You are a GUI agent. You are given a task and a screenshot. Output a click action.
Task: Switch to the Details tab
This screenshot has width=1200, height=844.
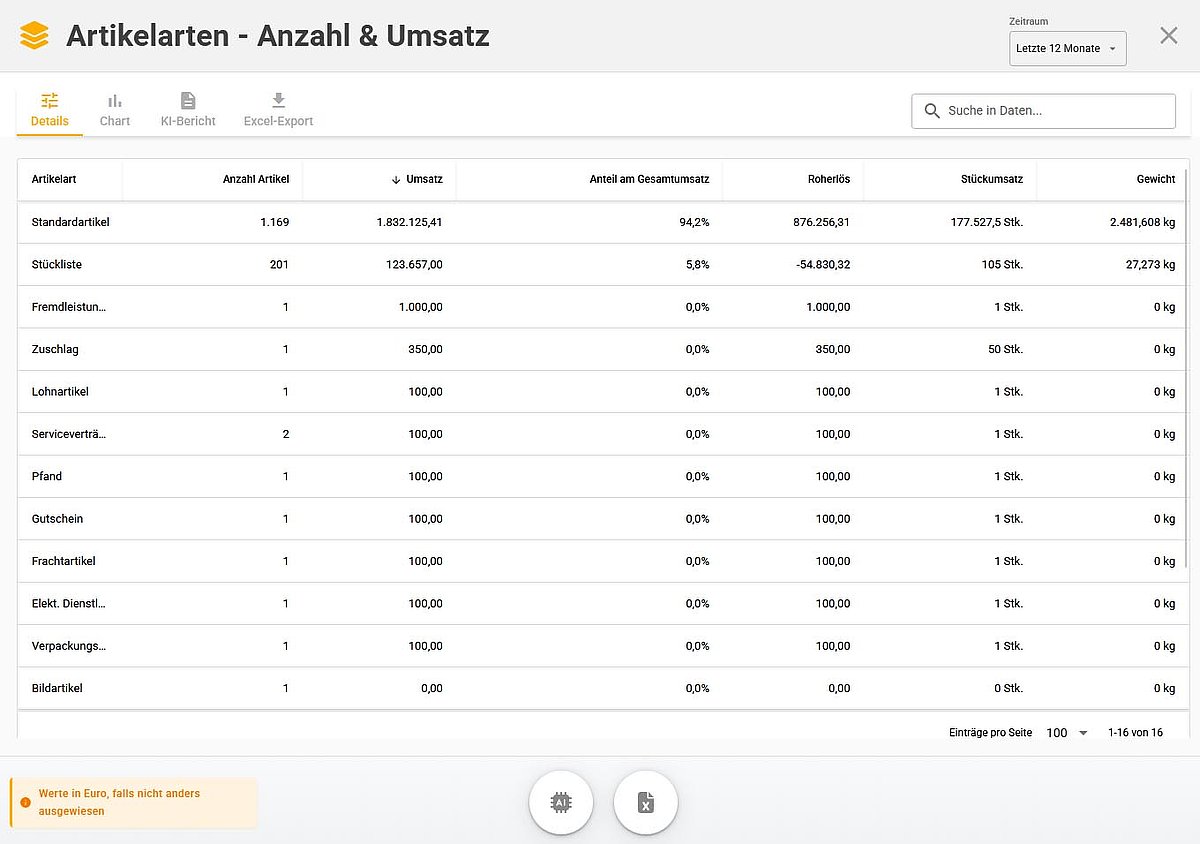50,110
